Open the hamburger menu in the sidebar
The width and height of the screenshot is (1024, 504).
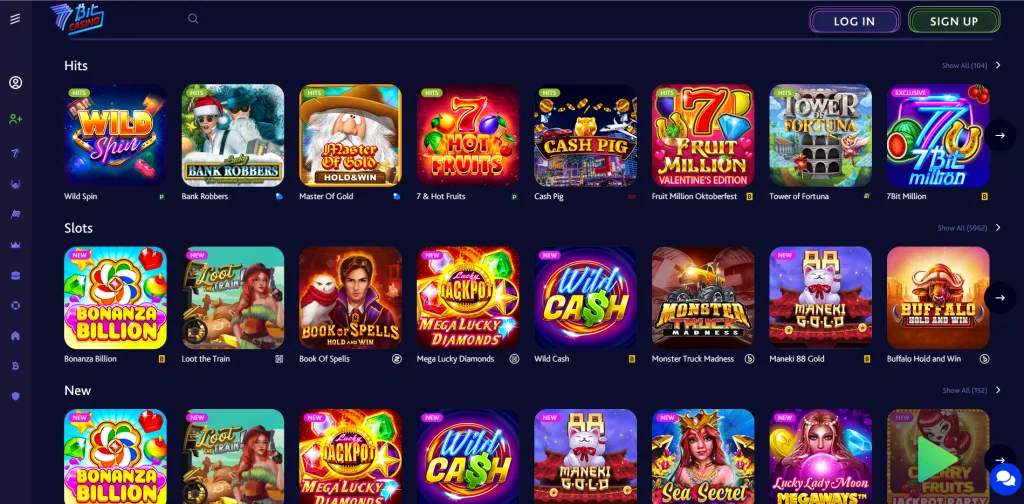[15, 19]
